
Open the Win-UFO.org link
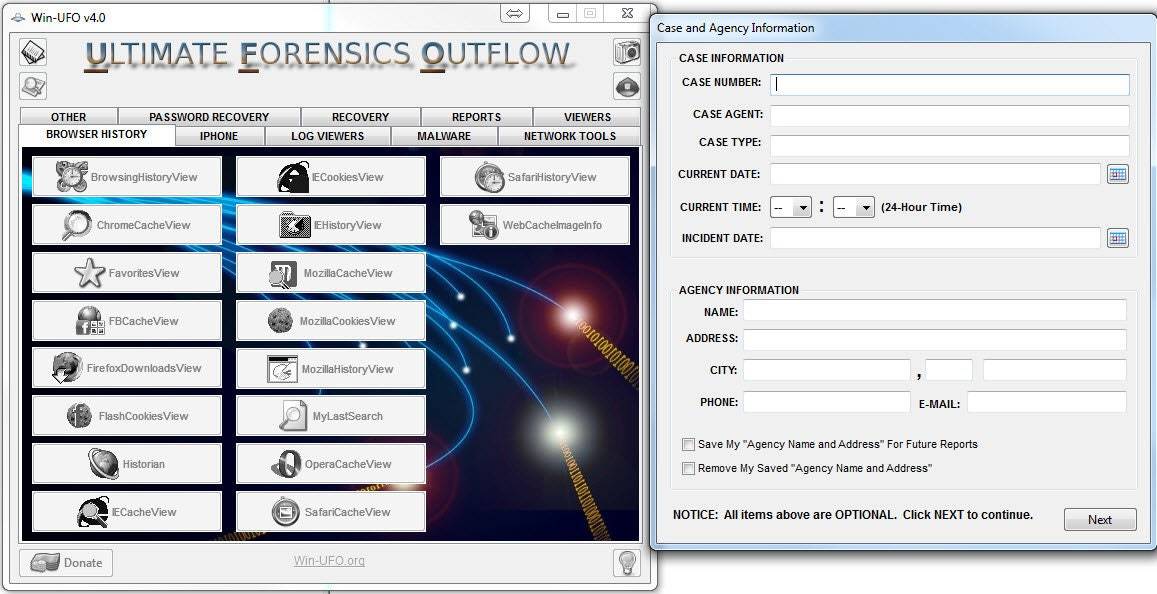(x=329, y=561)
